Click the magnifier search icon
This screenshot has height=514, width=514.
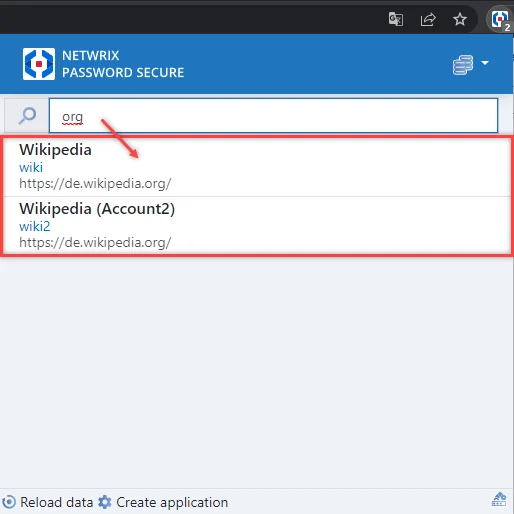(x=27, y=116)
